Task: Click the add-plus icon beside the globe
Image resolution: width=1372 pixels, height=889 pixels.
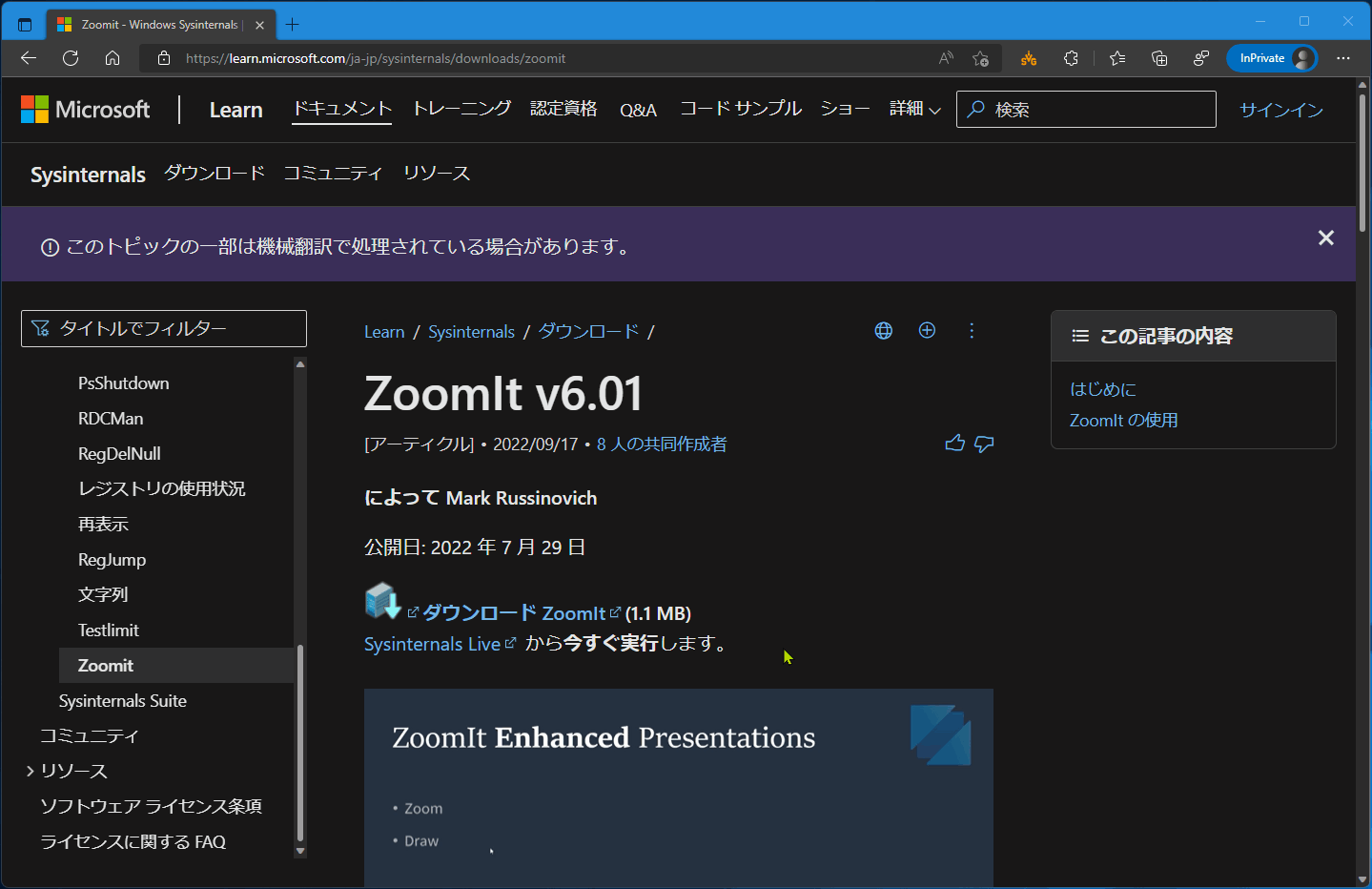Action: tap(927, 330)
